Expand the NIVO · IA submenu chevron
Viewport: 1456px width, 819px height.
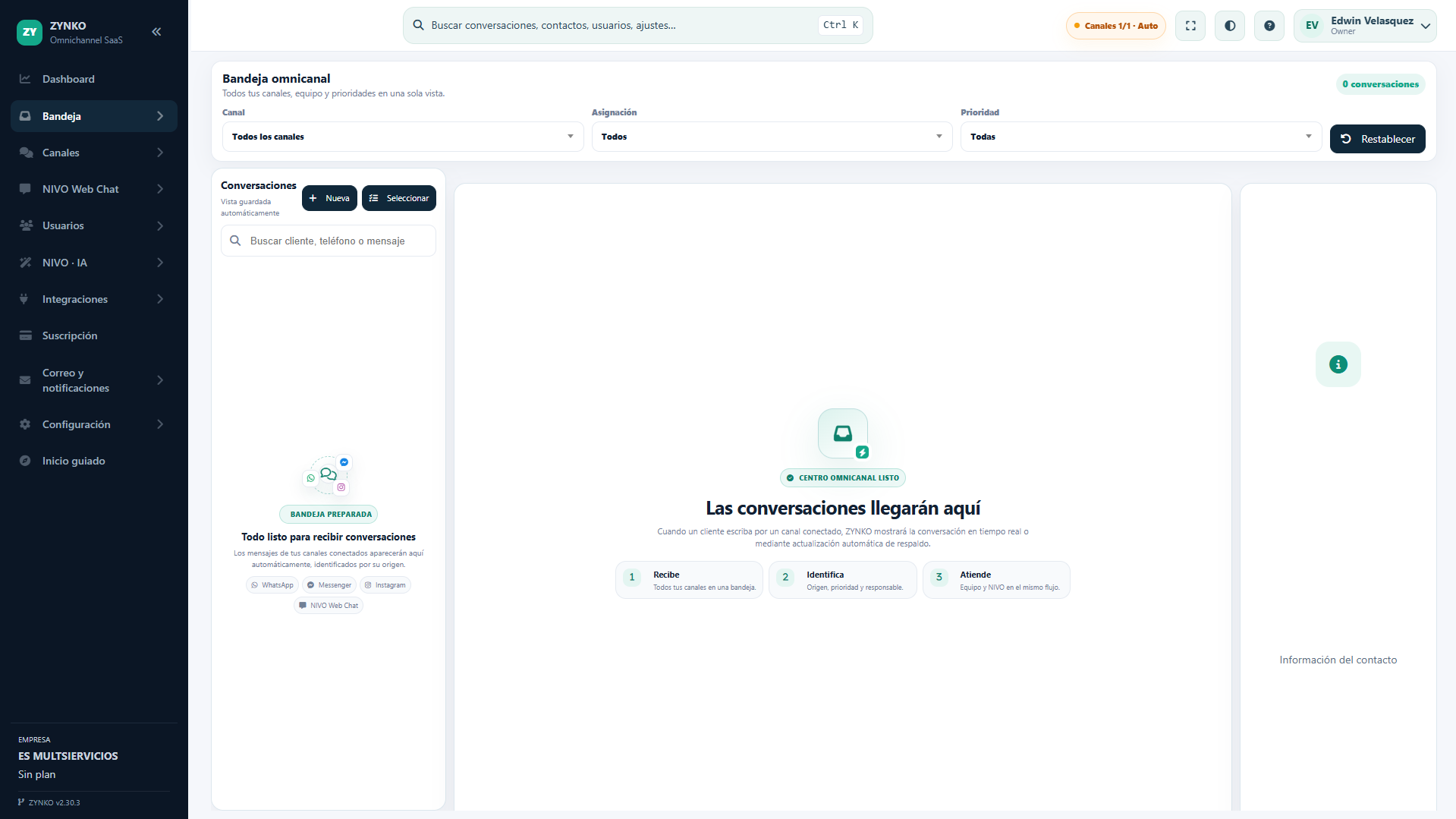tap(160, 263)
